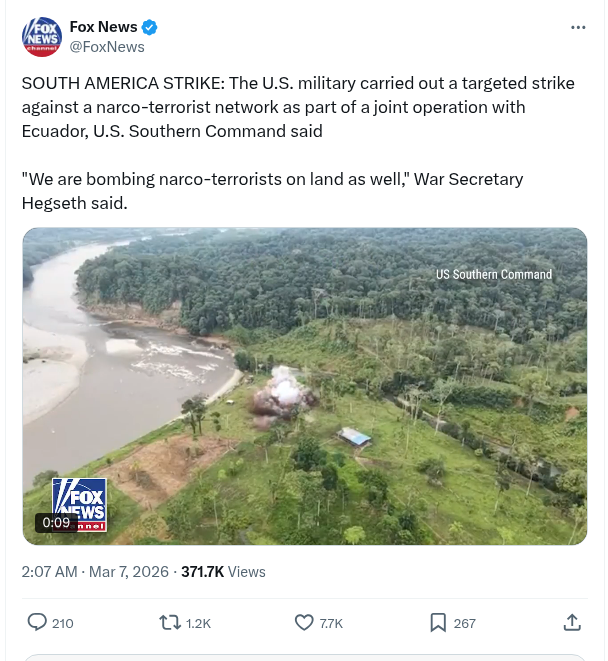Click the 1.2K reposts count

[x=199, y=623]
